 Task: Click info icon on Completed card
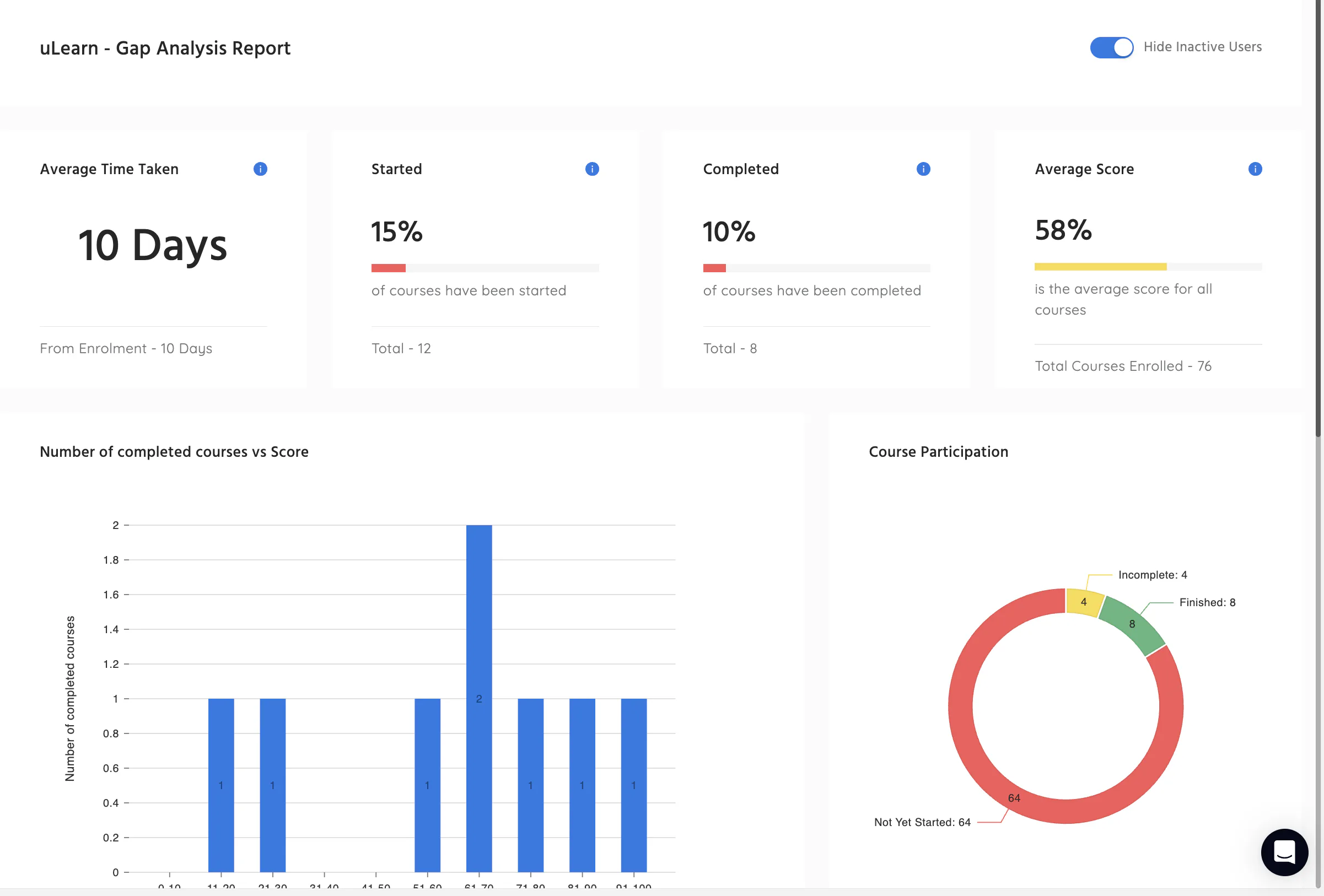(x=923, y=169)
